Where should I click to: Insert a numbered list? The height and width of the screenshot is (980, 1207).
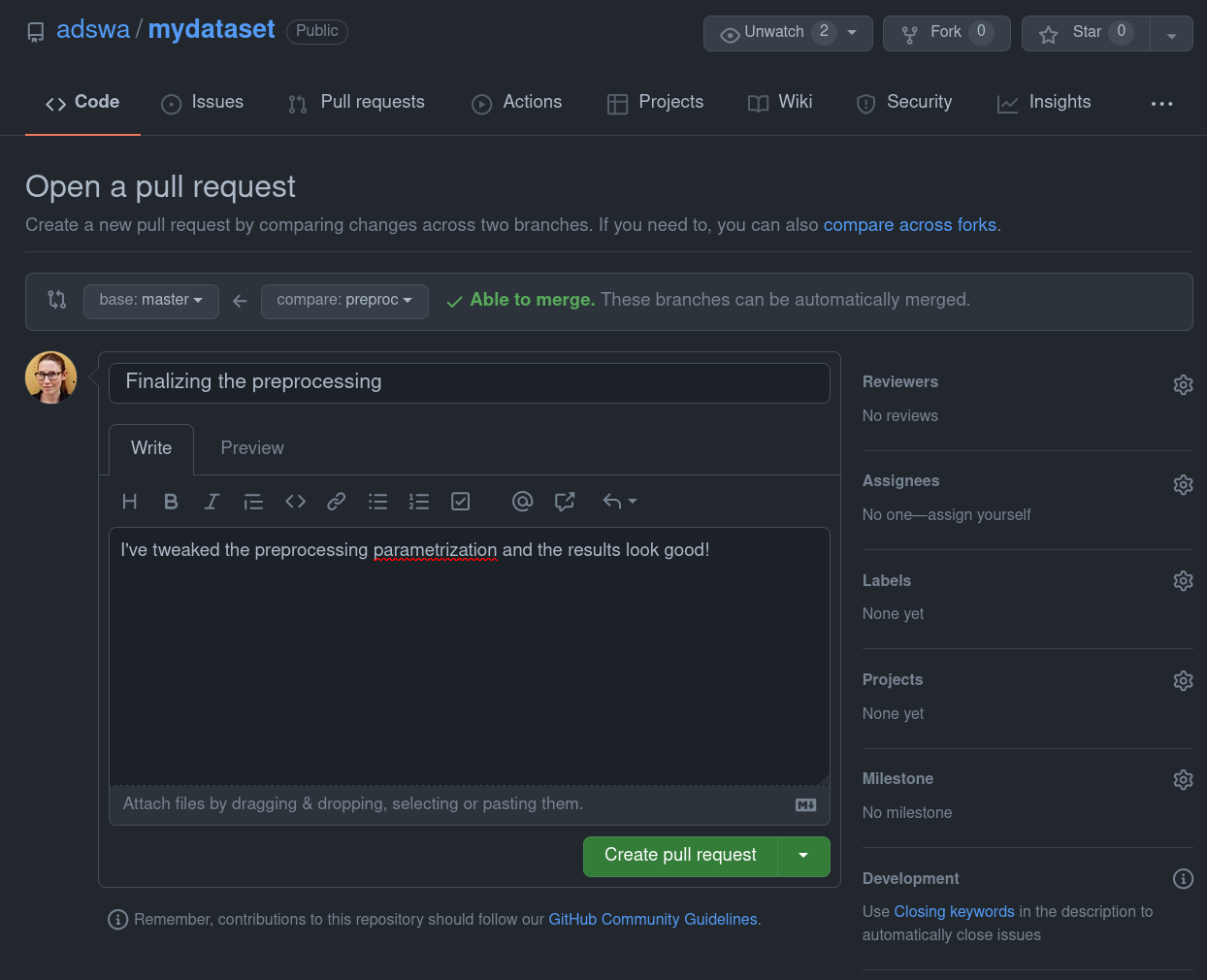pos(419,502)
